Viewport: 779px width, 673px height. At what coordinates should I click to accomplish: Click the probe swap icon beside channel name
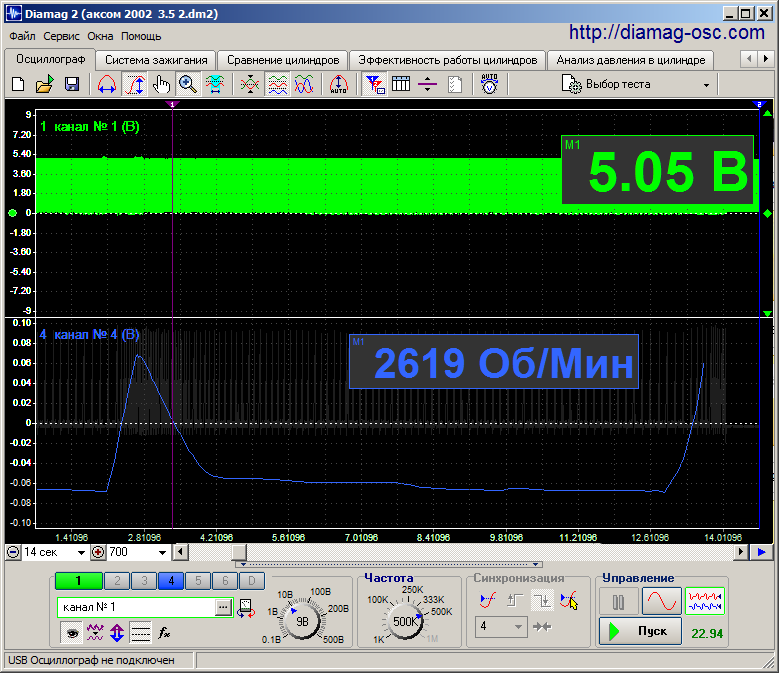(246, 608)
